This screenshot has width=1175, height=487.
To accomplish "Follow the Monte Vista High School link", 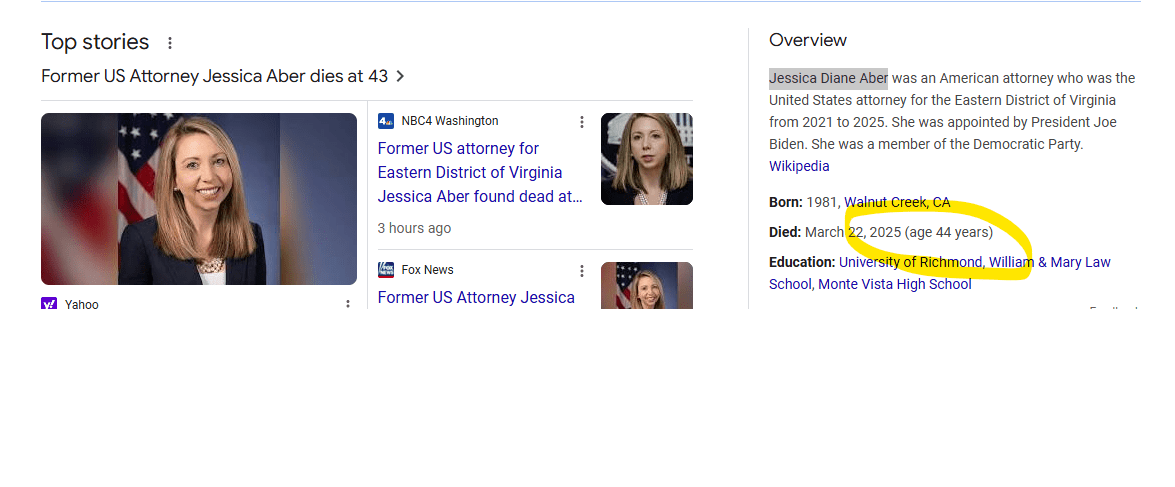I will coord(894,284).
